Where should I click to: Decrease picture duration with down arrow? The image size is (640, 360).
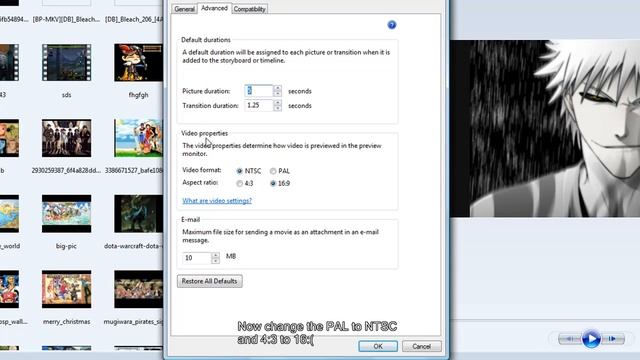click(x=278, y=93)
